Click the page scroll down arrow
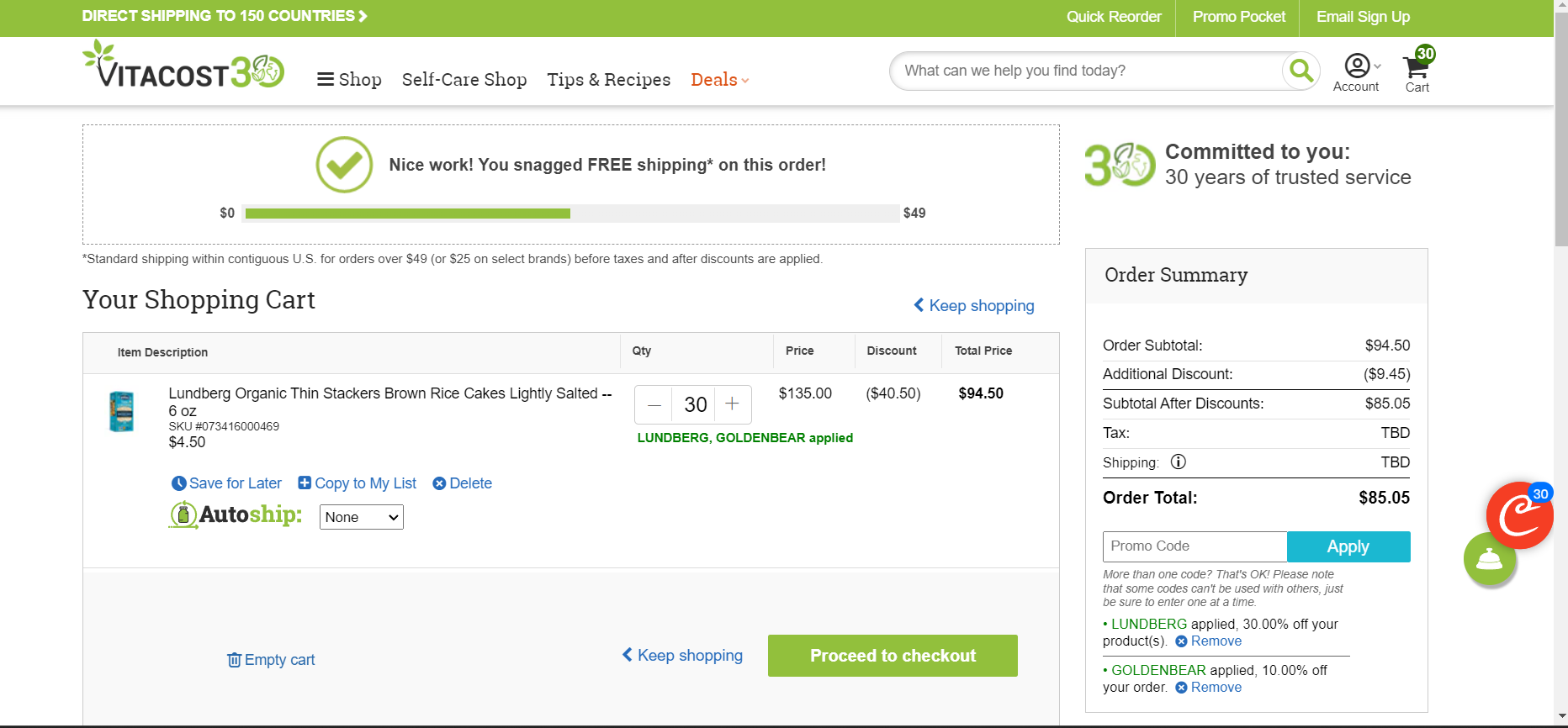The height and width of the screenshot is (728, 1568). [x=1561, y=717]
